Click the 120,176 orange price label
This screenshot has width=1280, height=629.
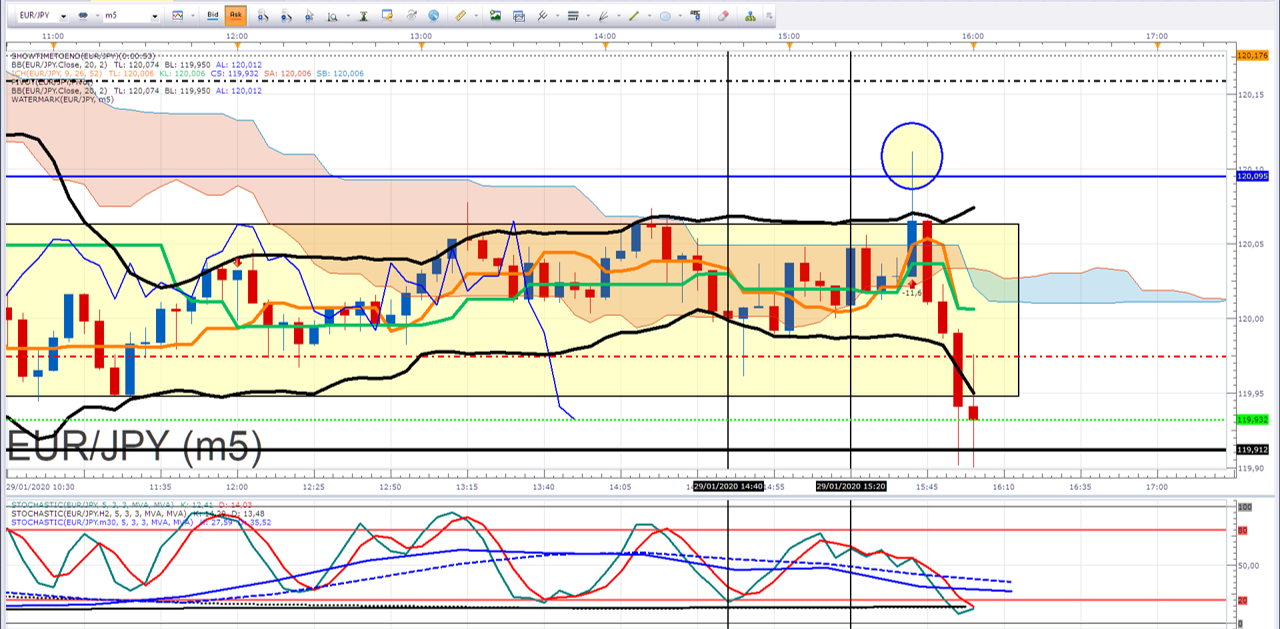(1253, 55)
